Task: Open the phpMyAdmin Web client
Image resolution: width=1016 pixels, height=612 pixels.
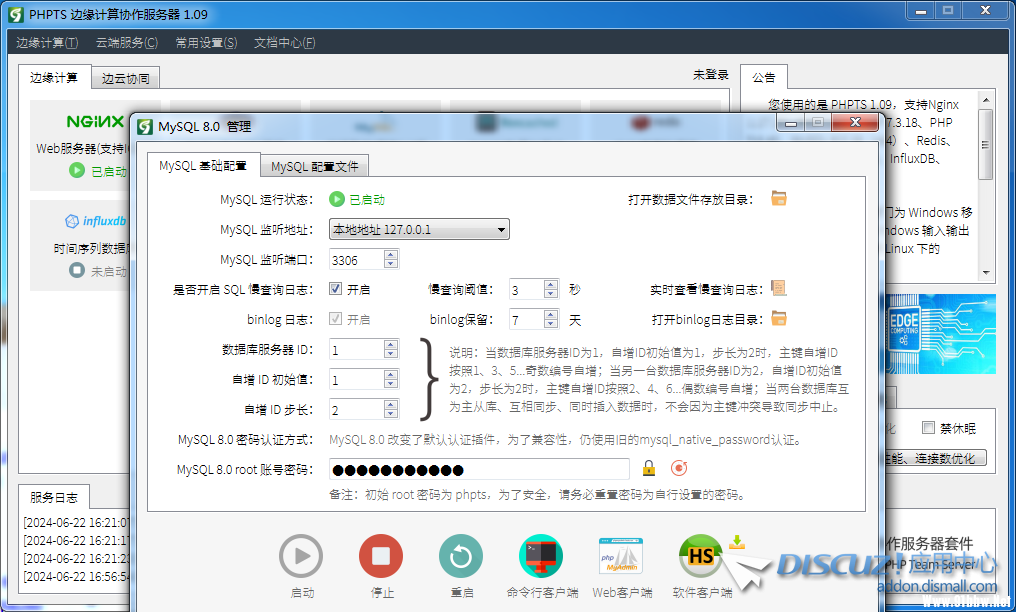Action: [621, 556]
